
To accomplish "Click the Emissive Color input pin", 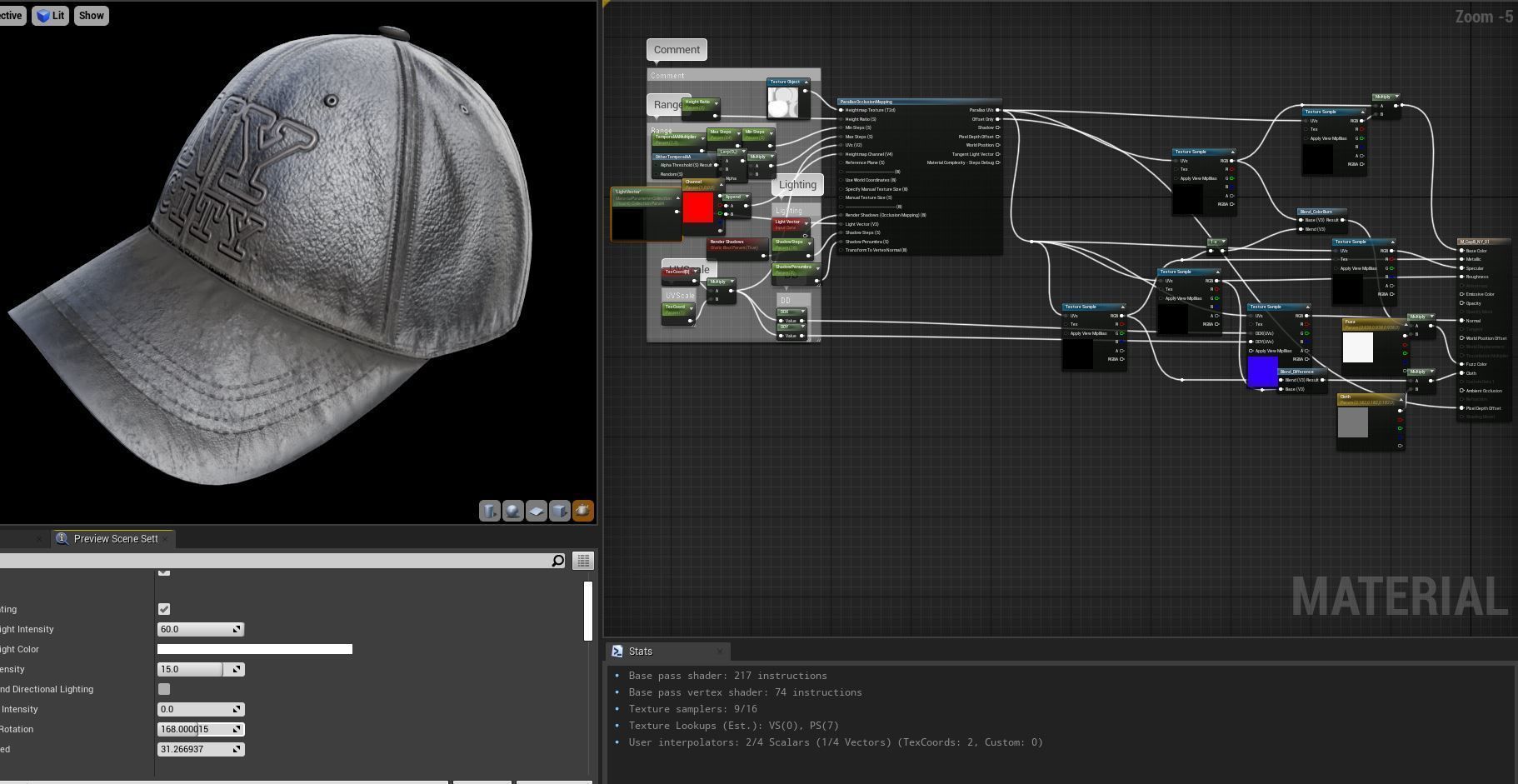I will click(1461, 294).
